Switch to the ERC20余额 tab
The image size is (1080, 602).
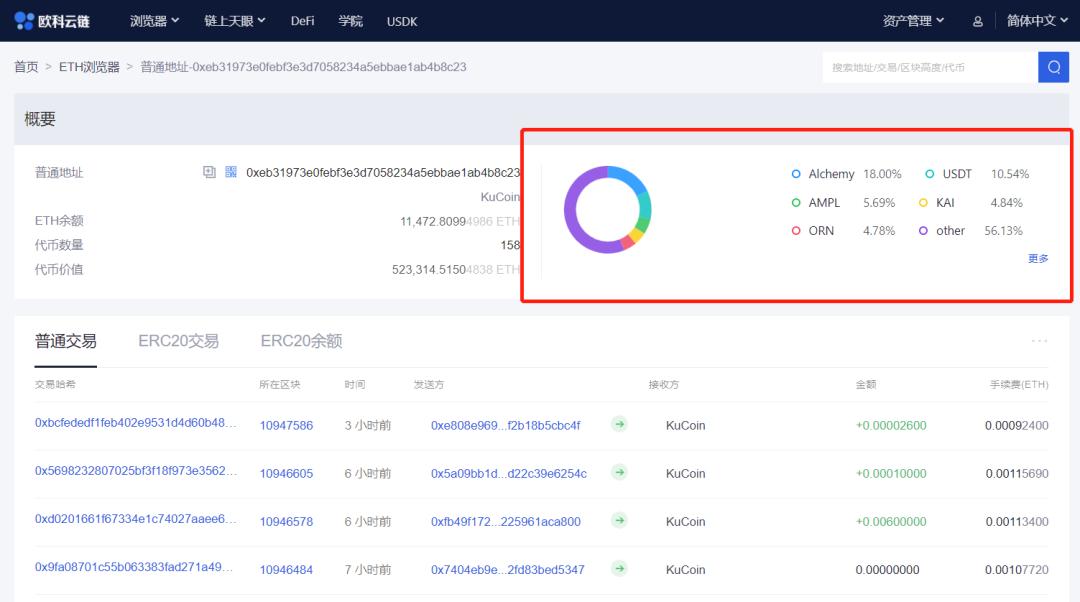pyautogui.click(x=301, y=341)
